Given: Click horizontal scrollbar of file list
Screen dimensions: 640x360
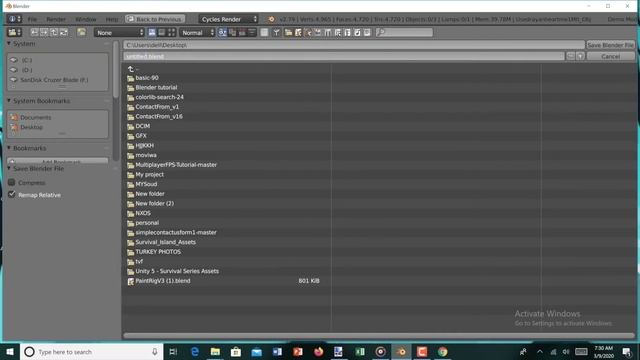Looking at the screenshot, I should 379,336.
